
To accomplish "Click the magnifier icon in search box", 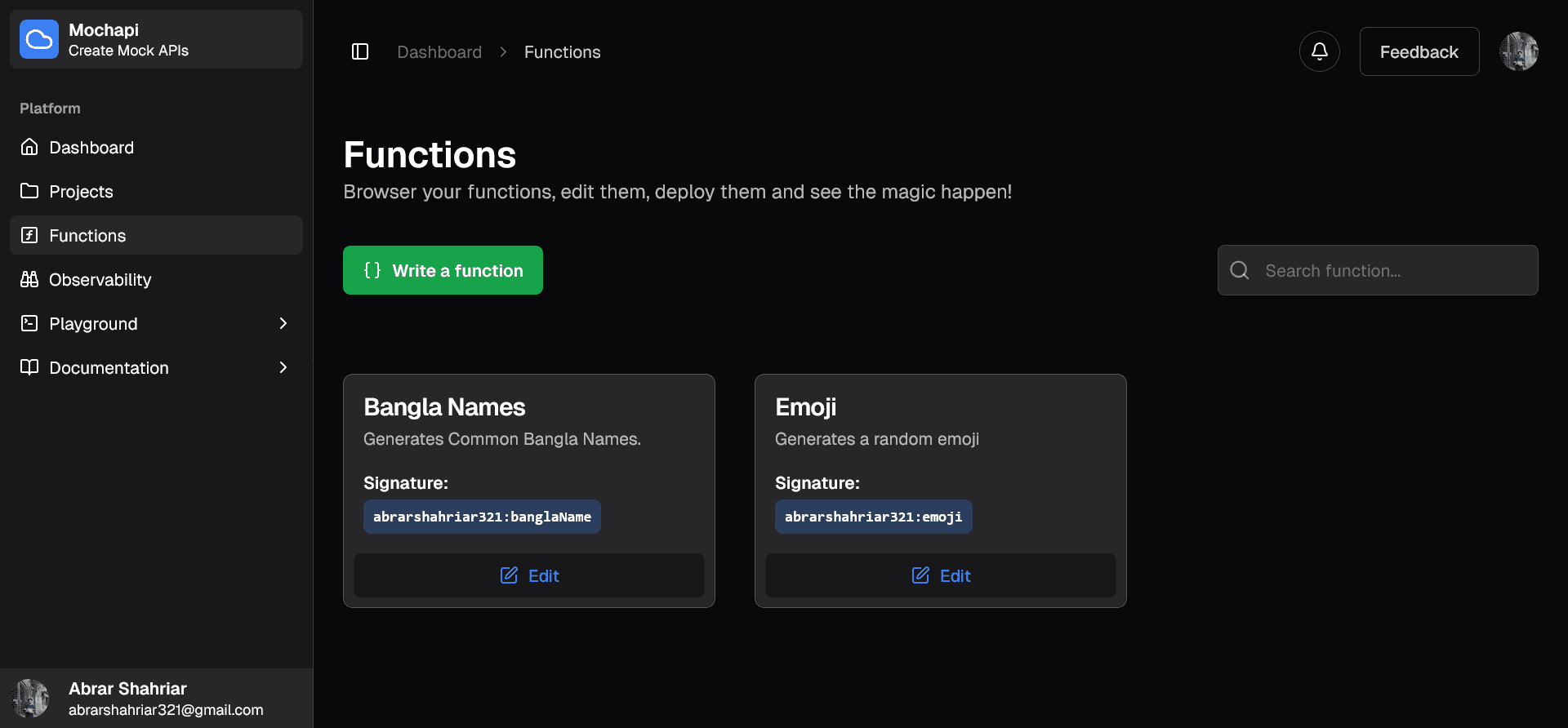I will click(1239, 271).
